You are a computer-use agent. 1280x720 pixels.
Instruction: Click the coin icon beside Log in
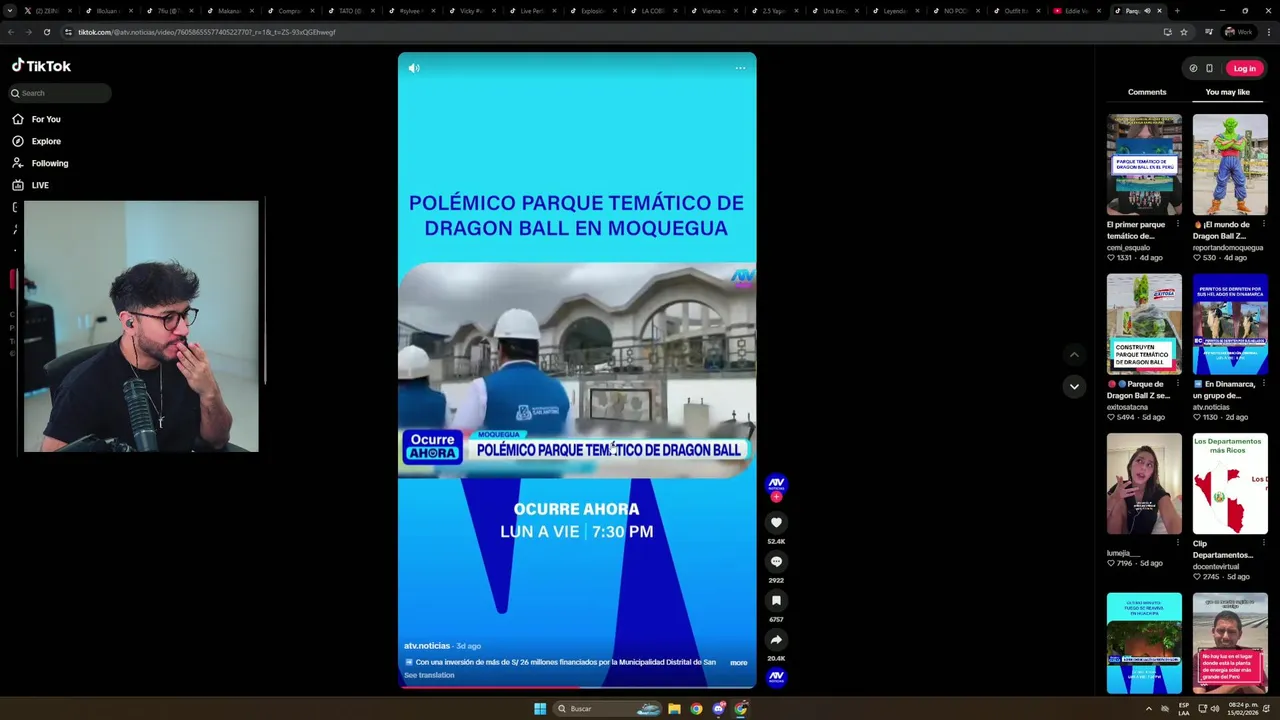(1193, 68)
